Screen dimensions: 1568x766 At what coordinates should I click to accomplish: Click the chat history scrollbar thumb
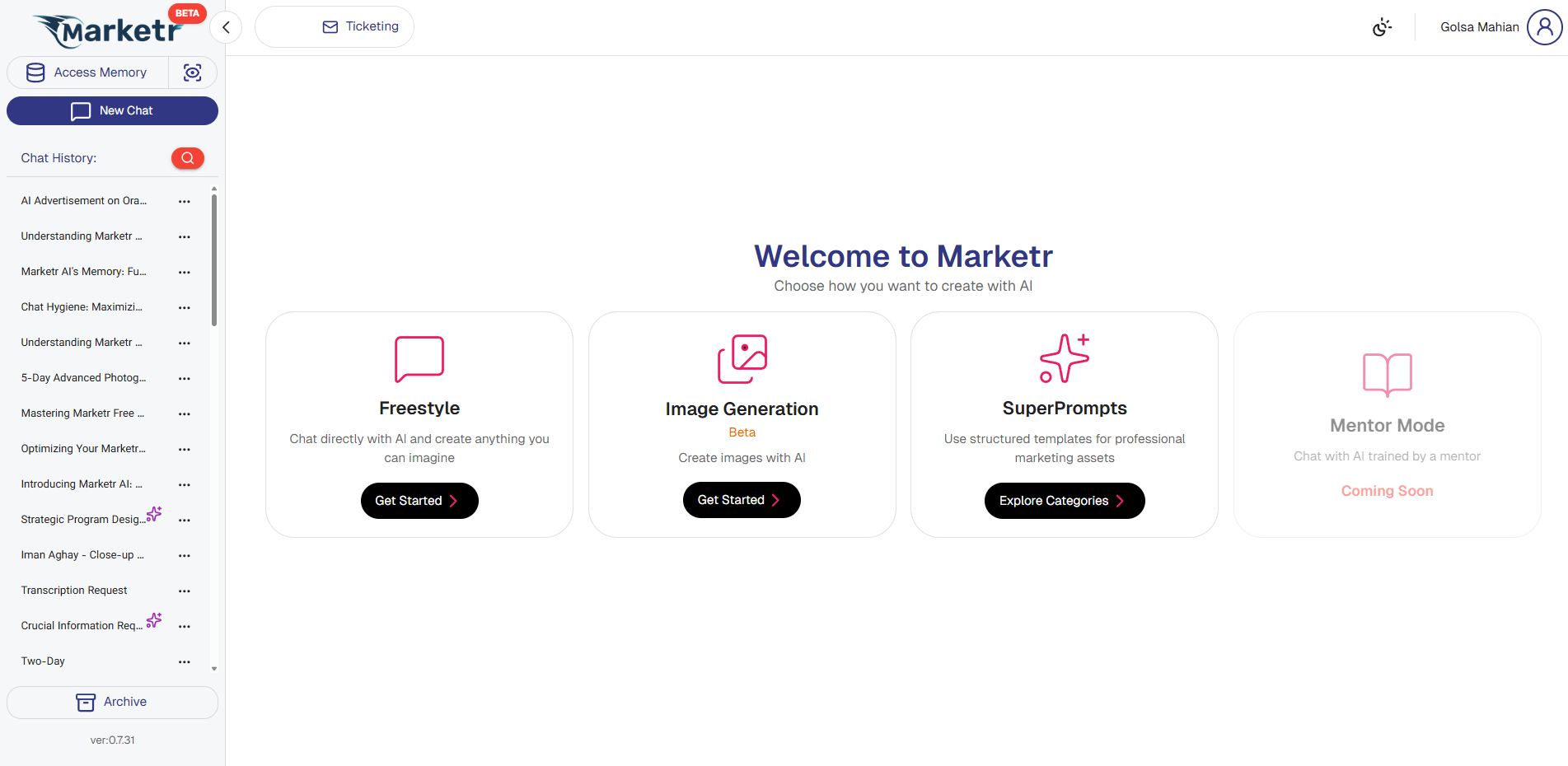click(214, 259)
